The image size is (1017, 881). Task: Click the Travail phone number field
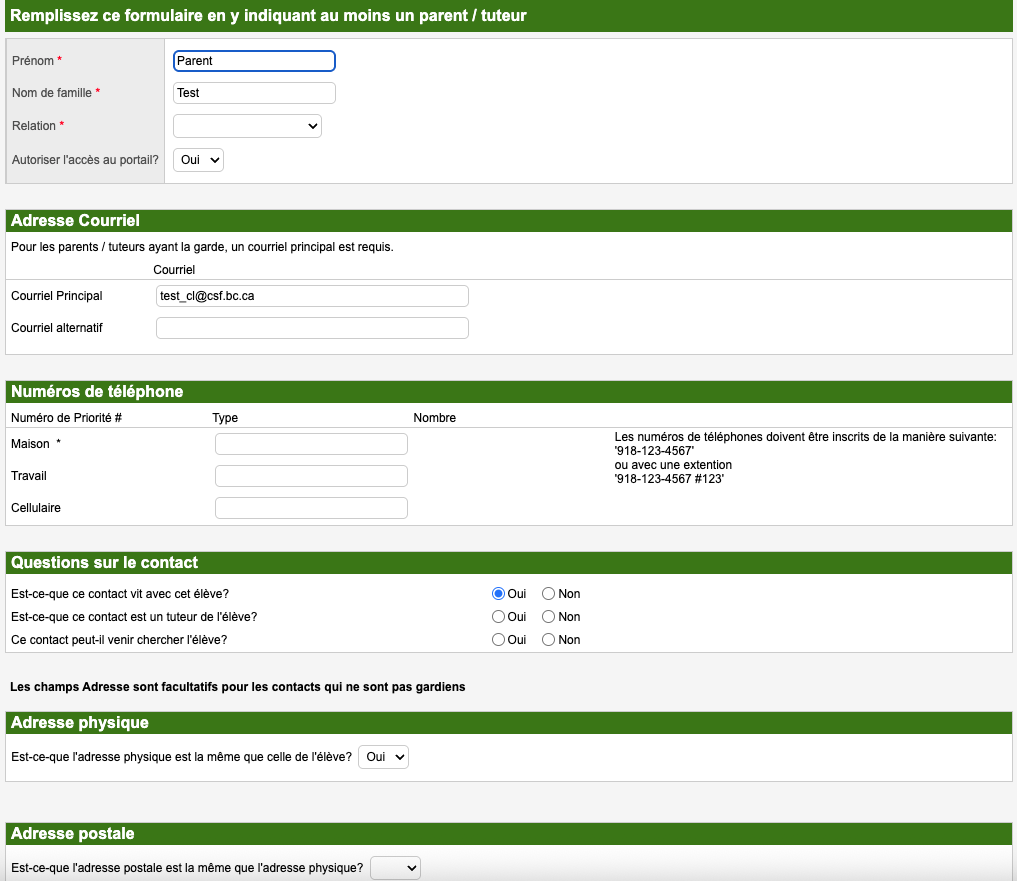(311, 476)
